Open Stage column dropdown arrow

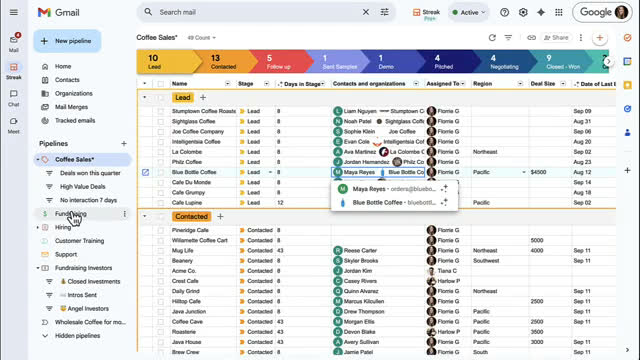(x=267, y=84)
